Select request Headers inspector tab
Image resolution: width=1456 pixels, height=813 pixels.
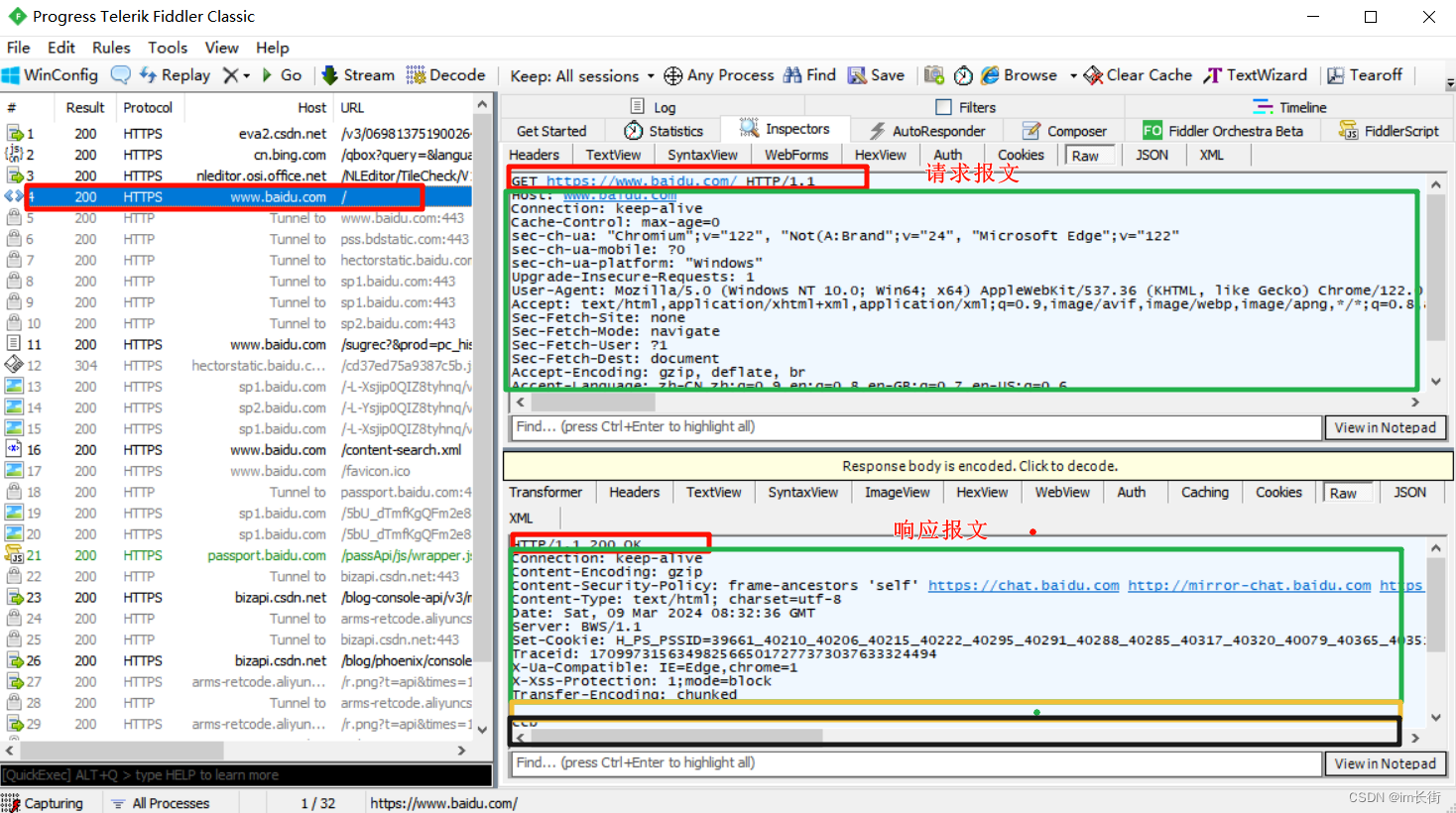(x=535, y=155)
